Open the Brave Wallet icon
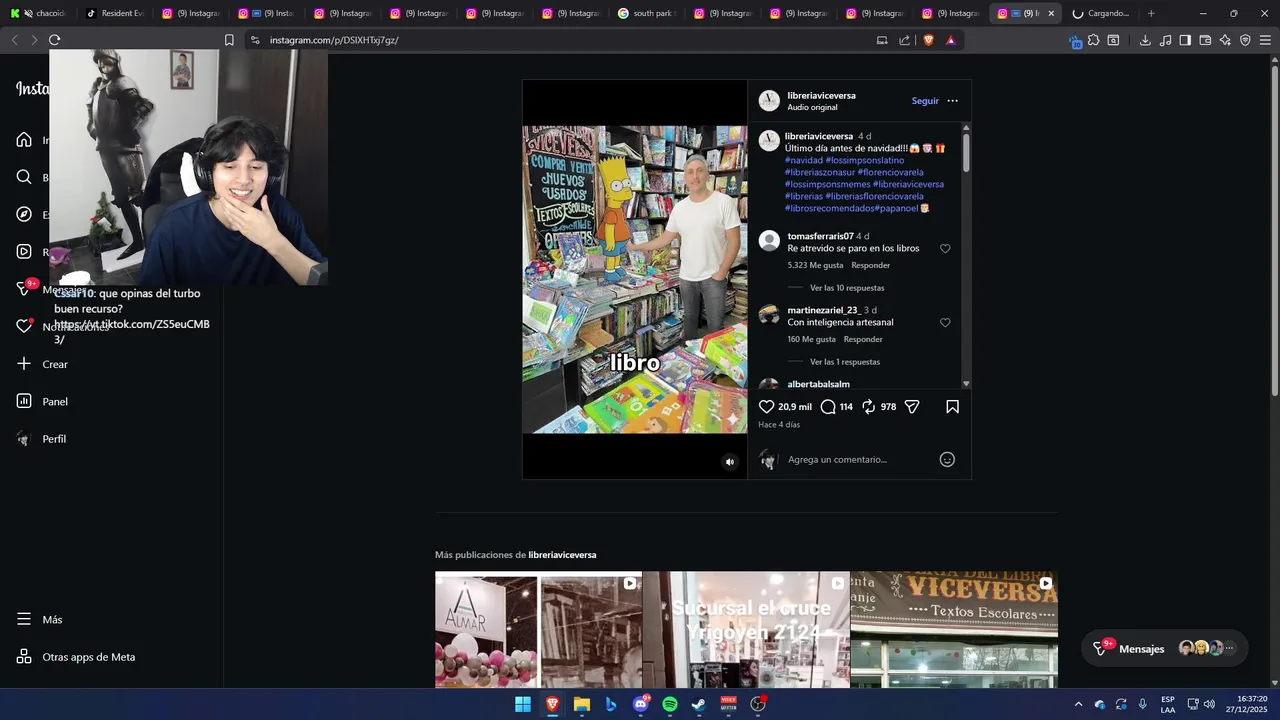The width and height of the screenshot is (1280, 720). click(x=1205, y=40)
